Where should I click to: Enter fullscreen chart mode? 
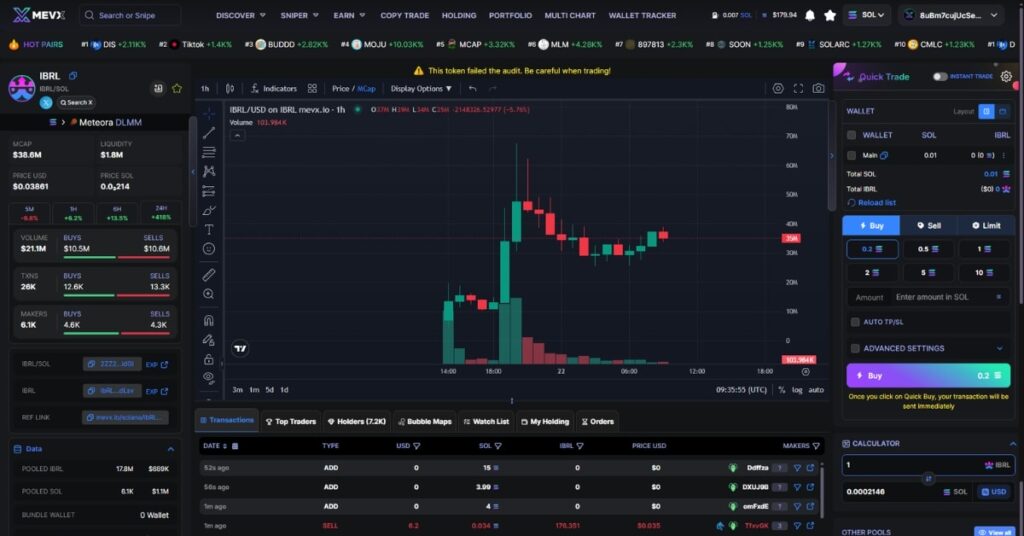[x=798, y=88]
